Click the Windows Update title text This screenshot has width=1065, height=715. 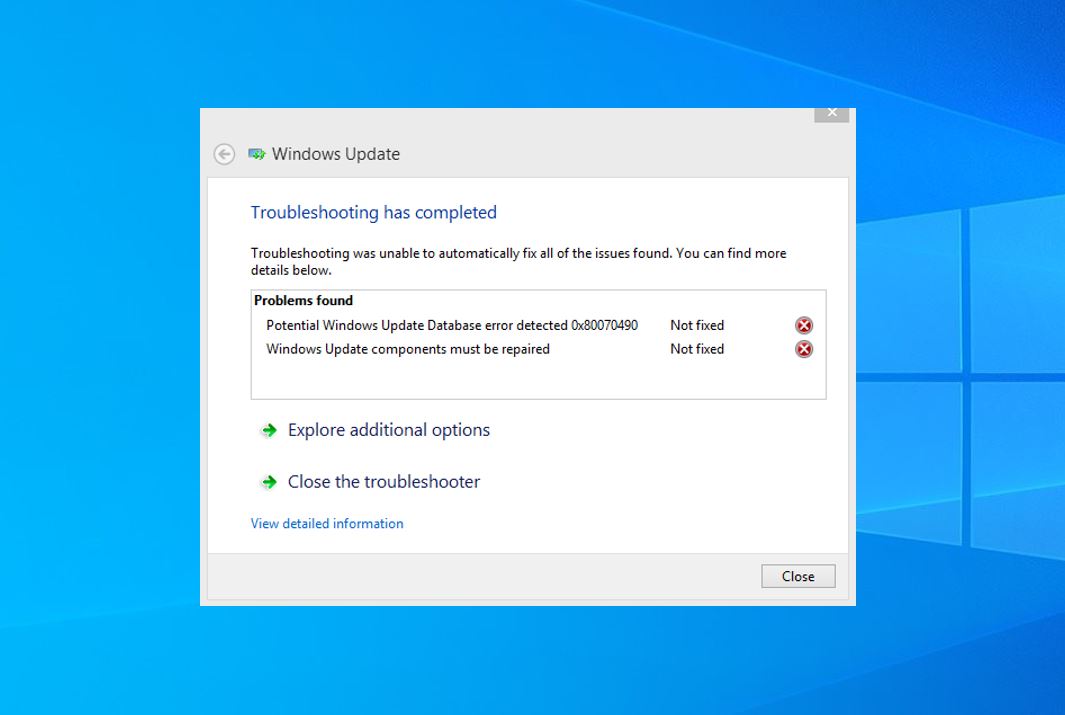click(x=337, y=154)
